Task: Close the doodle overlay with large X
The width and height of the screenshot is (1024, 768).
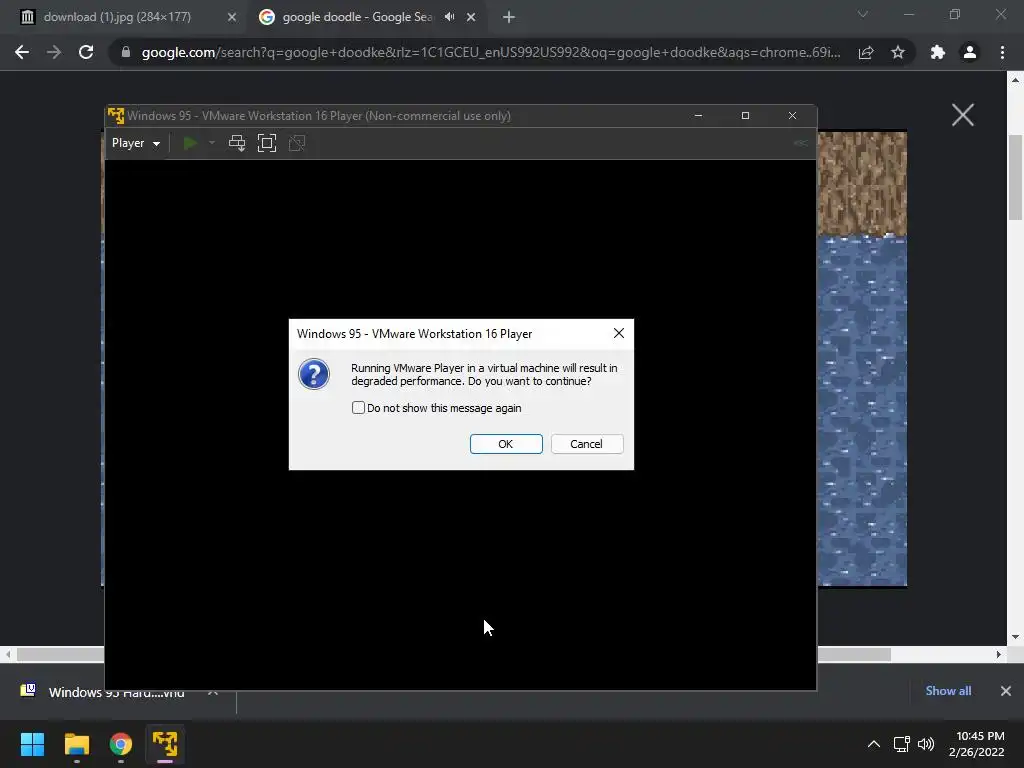Action: tap(963, 115)
